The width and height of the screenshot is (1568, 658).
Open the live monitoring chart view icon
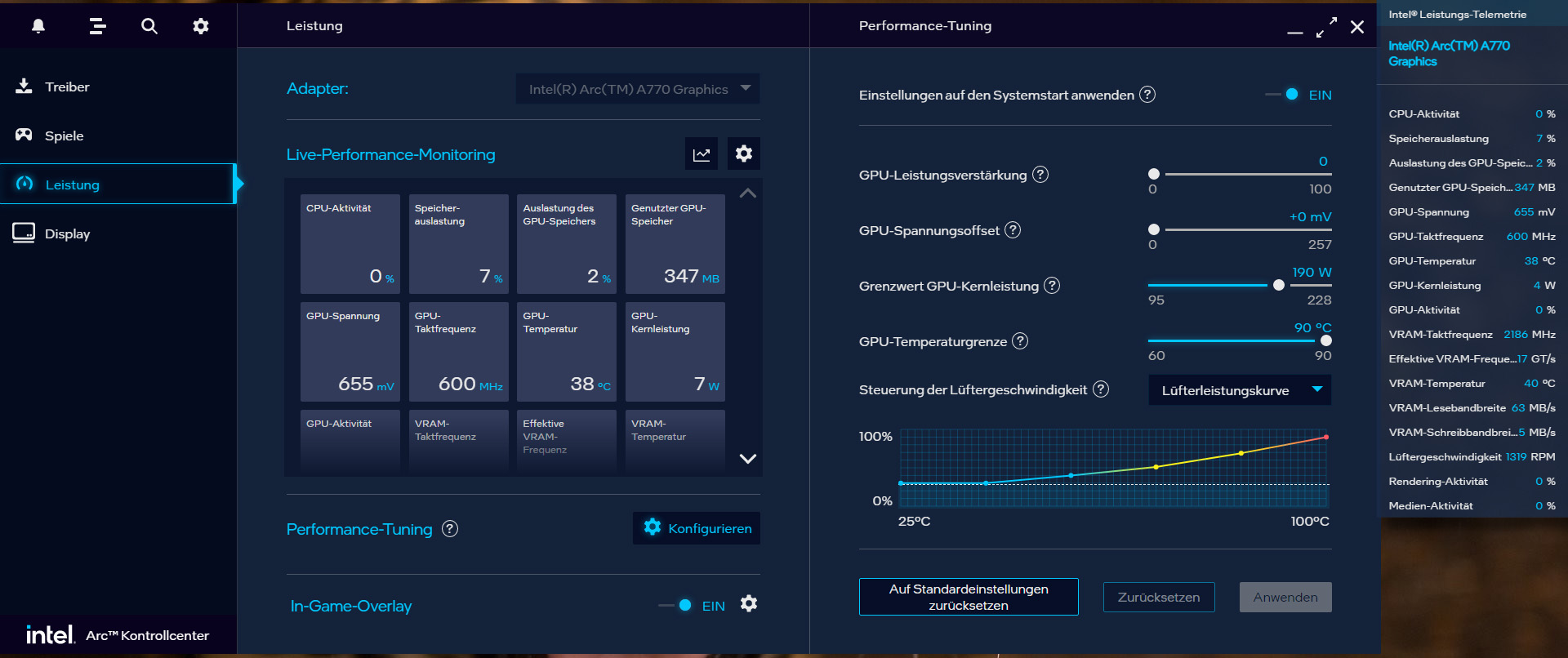point(702,154)
